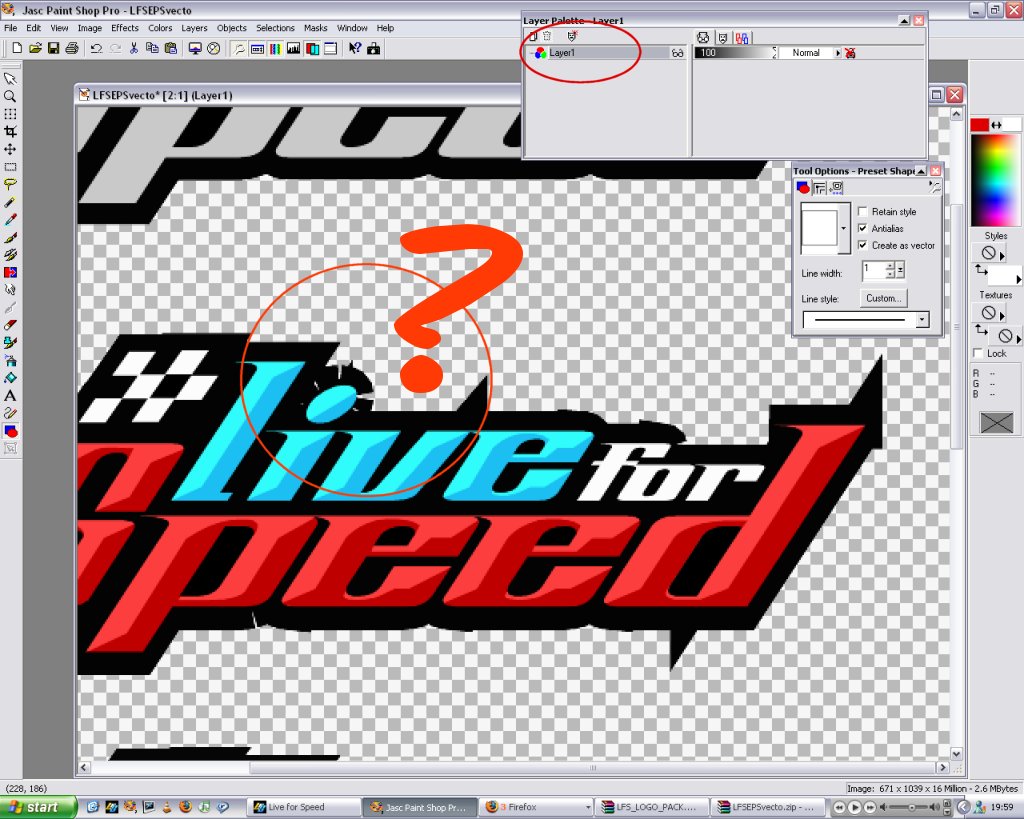Screen dimensions: 1024x819
Task: Select the Freehand lasso tool
Action: tap(10, 185)
